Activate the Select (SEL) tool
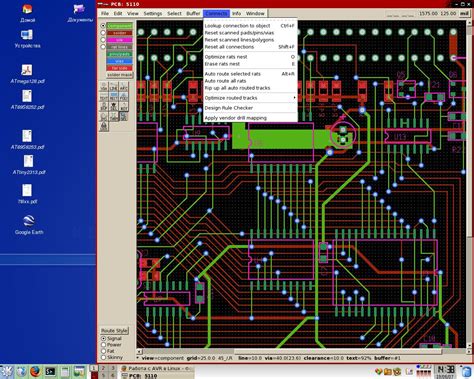The image size is (474, 379). click(x=123, y=117)
